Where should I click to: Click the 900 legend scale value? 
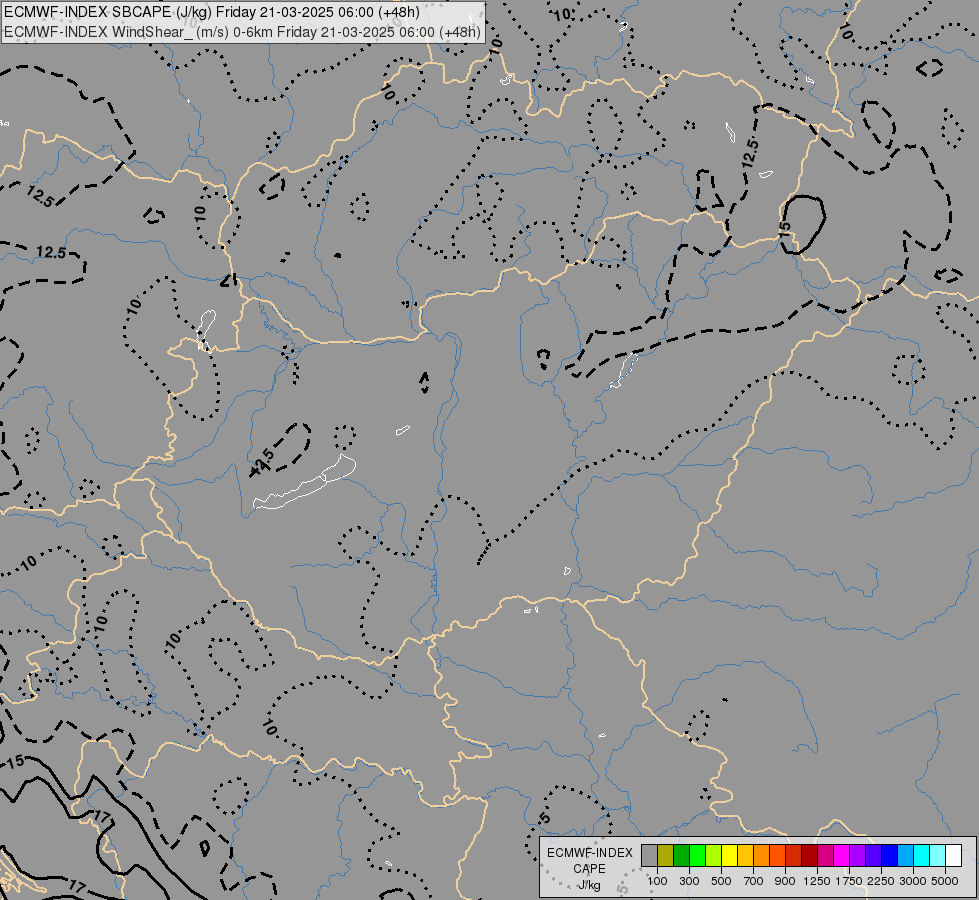pyautogui.click(x=785, y=881)
